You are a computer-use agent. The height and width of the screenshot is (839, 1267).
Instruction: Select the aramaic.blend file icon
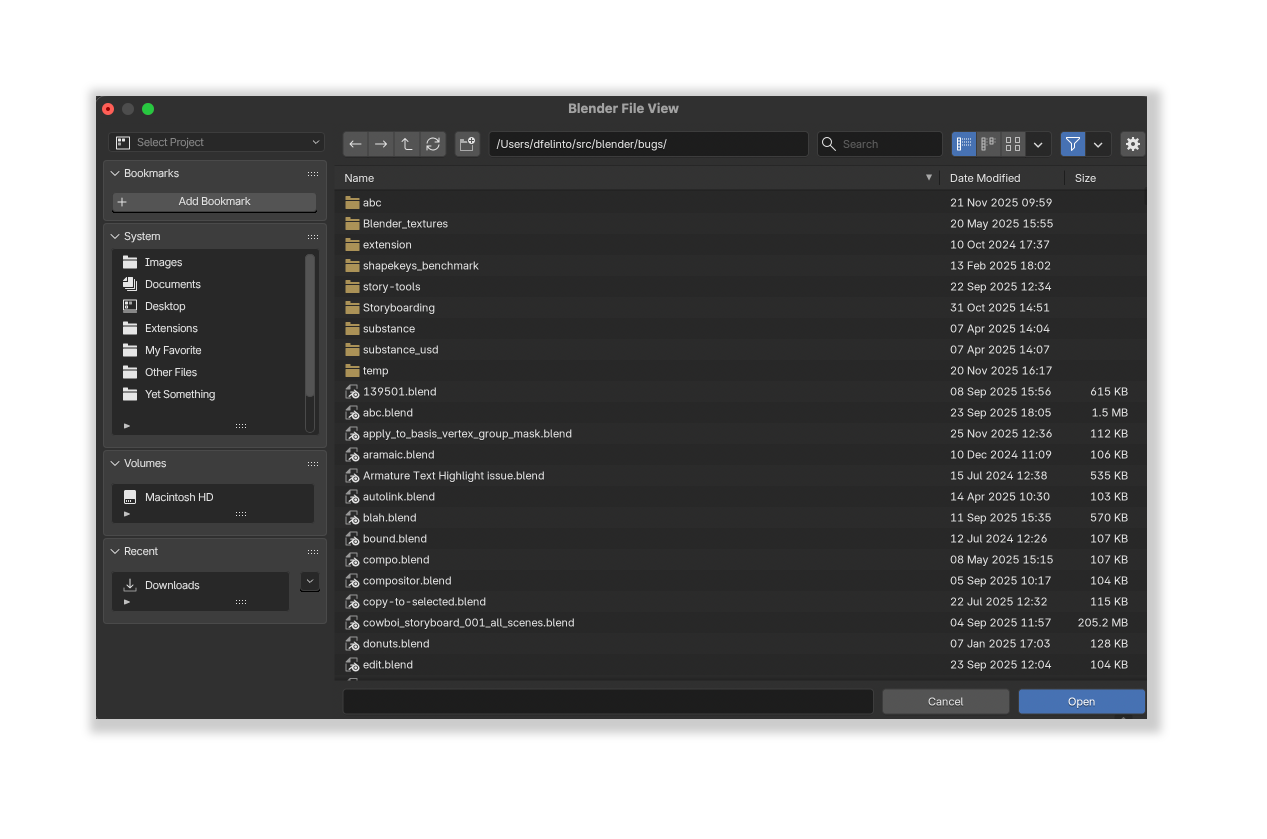pyautogui.click(x=352, y=455)
